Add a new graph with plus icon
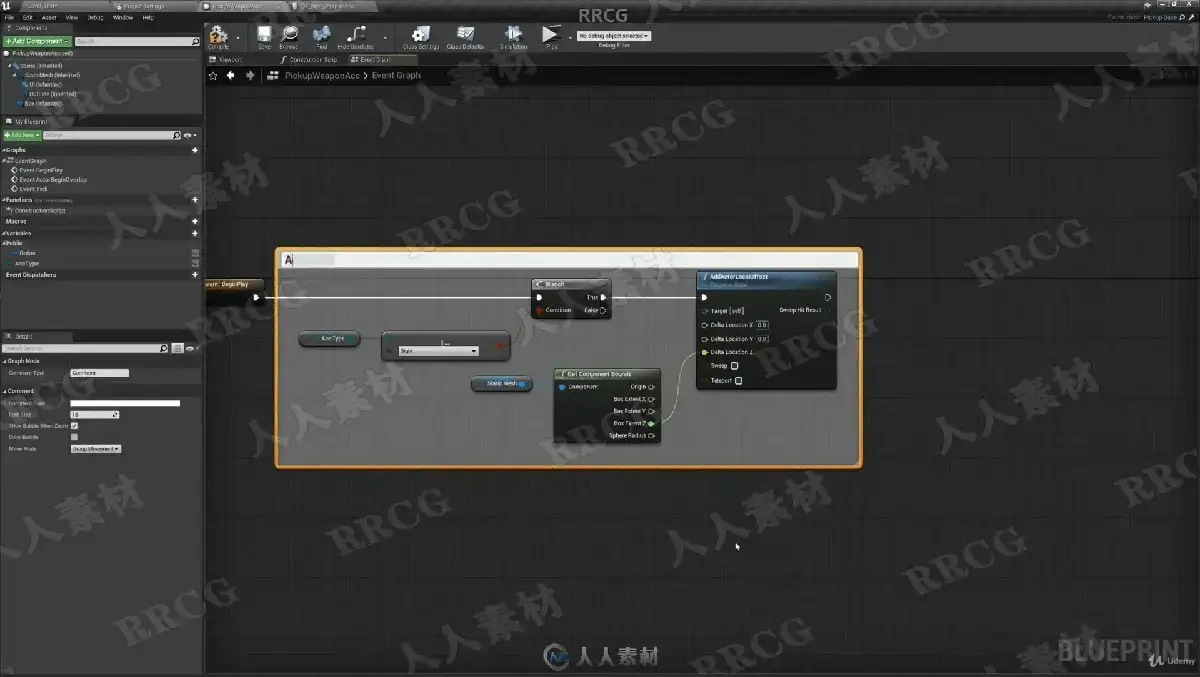The height and width of the screenshot is (677, 1200). point(195,150)
